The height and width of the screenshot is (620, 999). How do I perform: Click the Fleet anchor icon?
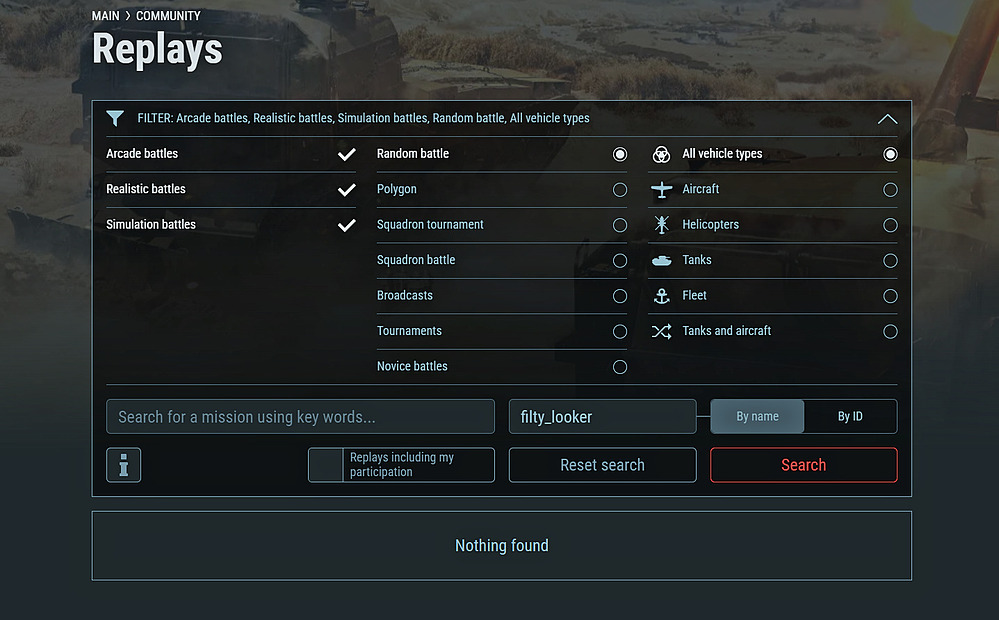coord(661,296)
